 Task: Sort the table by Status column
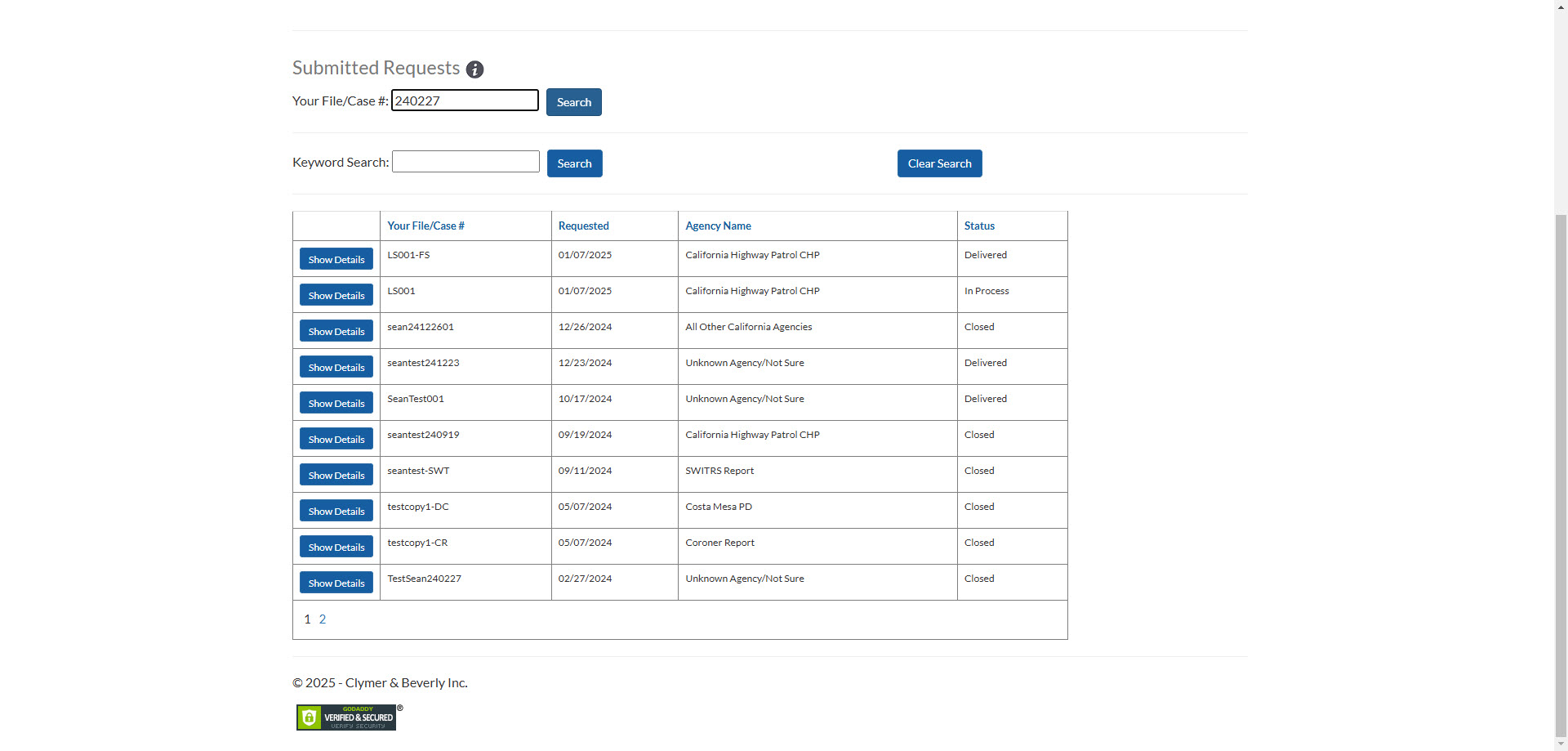[978, 226]
